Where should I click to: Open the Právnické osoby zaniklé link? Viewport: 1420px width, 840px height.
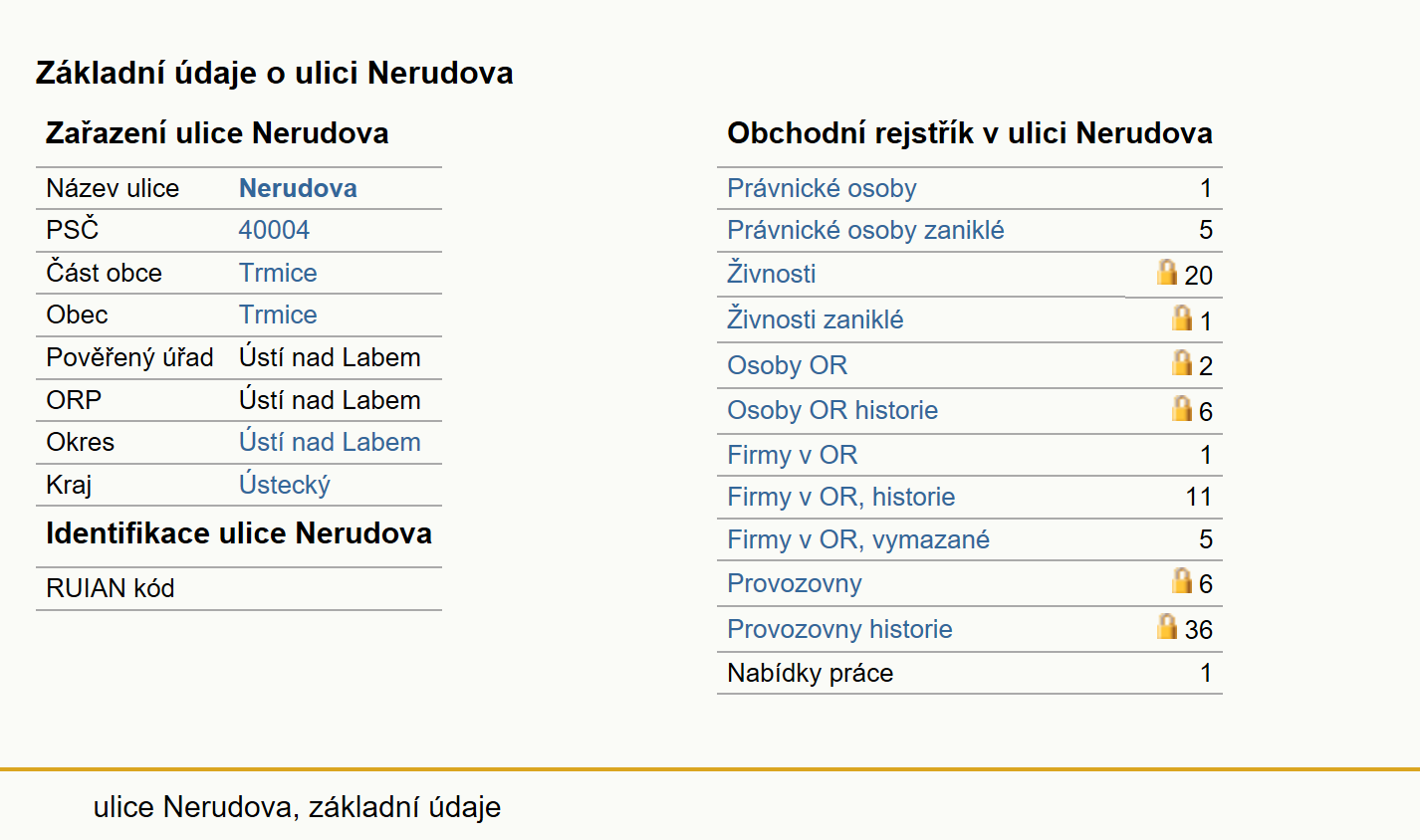pyautogui.click(x=865, y=230)
